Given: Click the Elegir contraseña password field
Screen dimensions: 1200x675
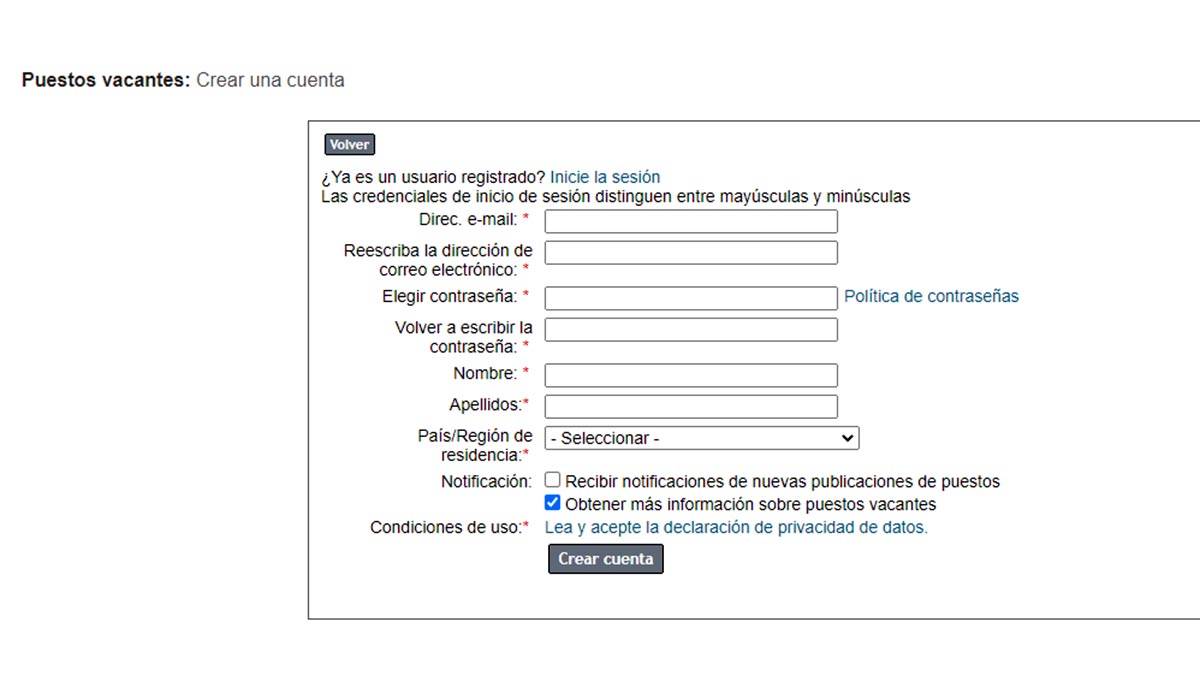Looking at the screenshot, I should click(x=690, y=298).
